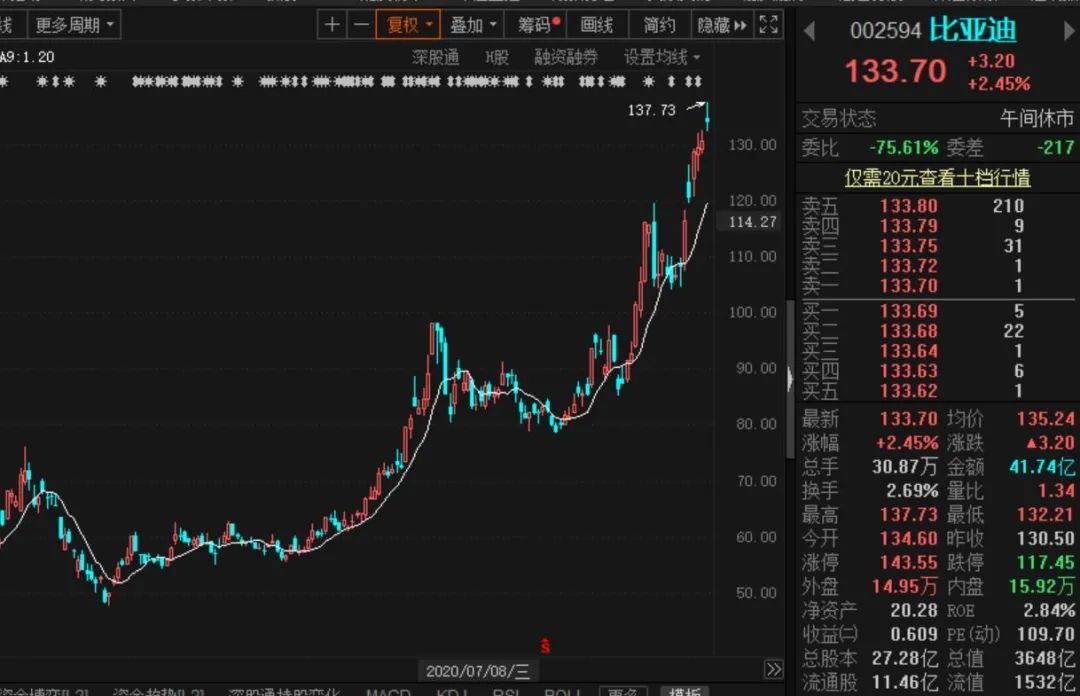This screenshot has width=1080, height=696.
Task: Switch to 简约 simple mode
Action: (x=659, y=25)
